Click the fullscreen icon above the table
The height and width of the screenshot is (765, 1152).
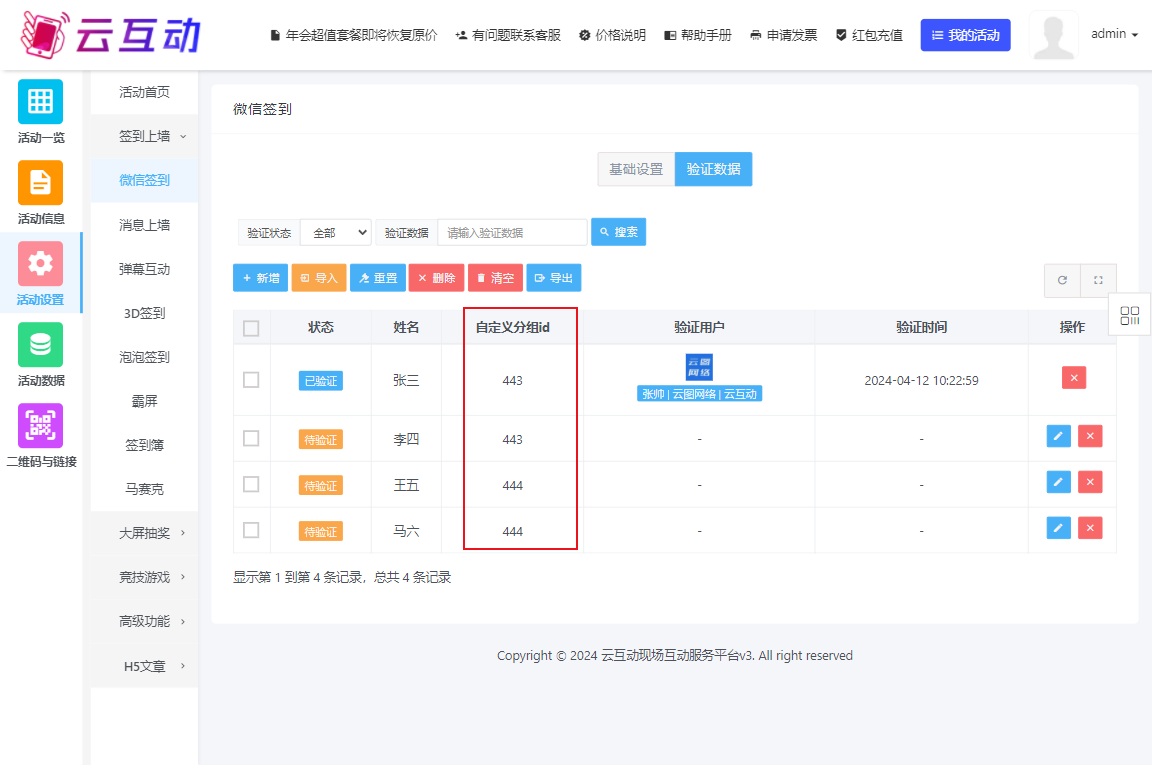(x=1098, y=280)
